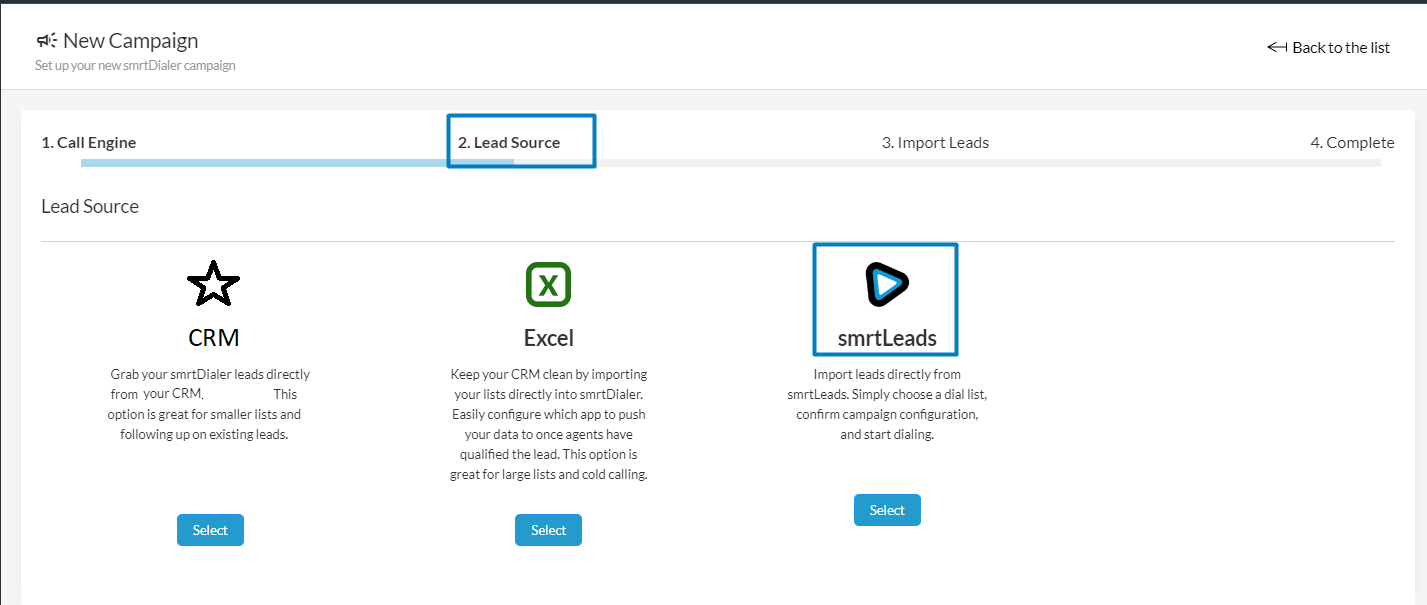
Task: Jump to step 3 Import Leads
Action: click(935, 142)
